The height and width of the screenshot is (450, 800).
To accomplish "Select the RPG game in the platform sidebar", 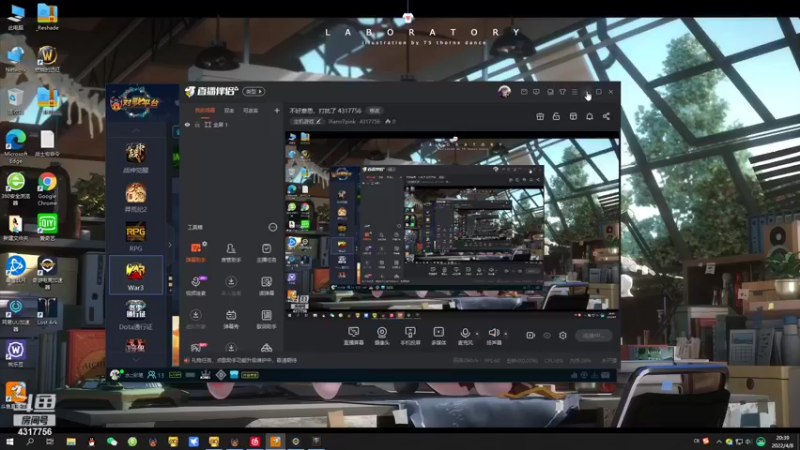I will (136, 236).
